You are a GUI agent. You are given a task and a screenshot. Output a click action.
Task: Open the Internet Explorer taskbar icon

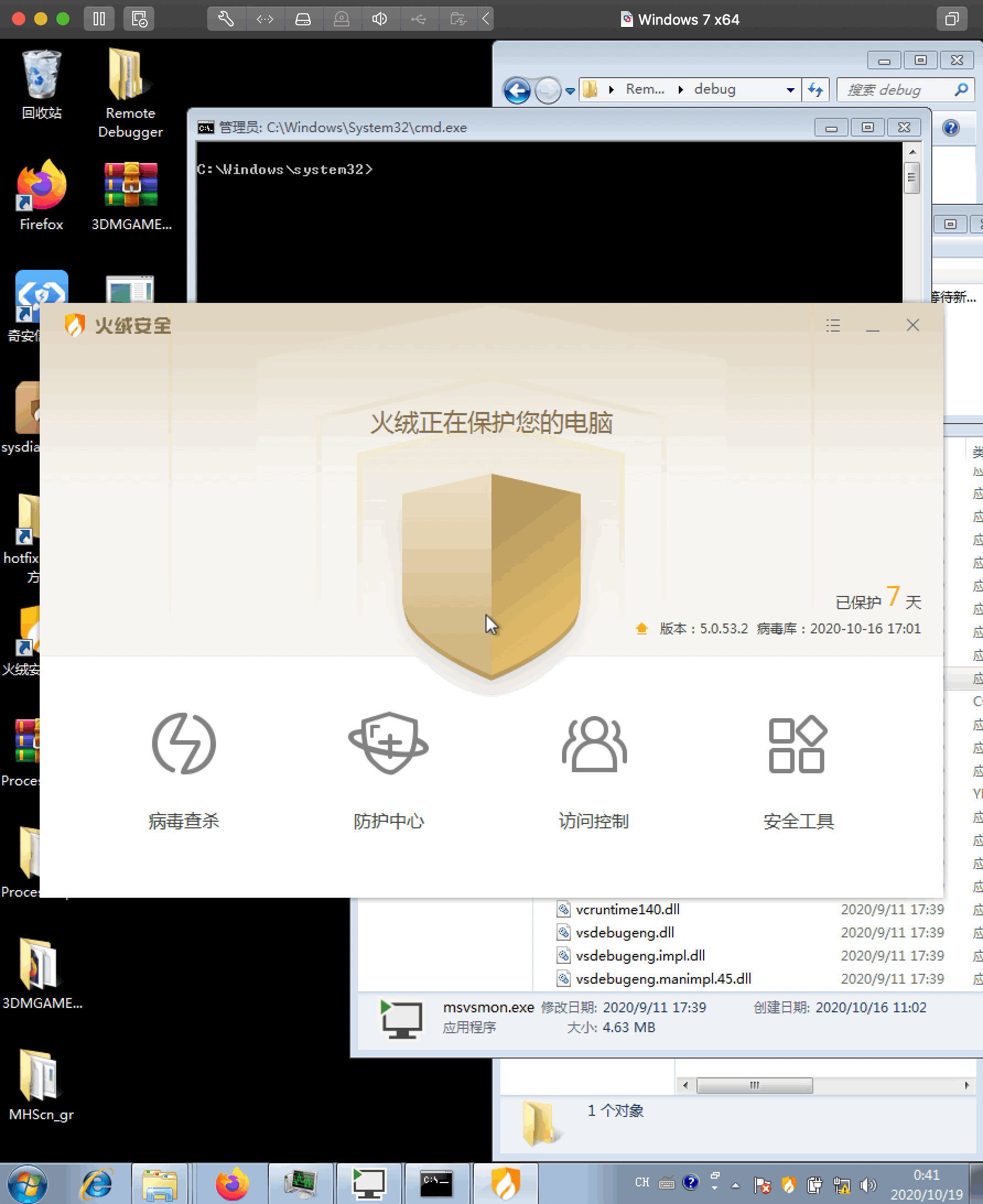tap(98, 1184)
